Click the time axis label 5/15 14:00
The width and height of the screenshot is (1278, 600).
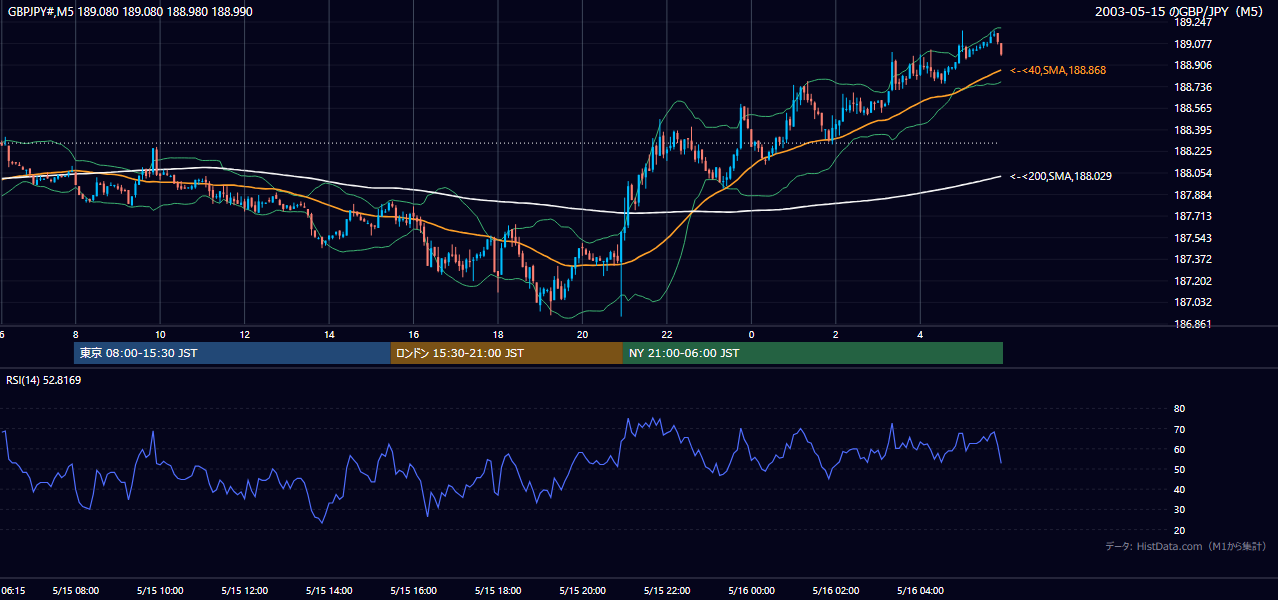pyautogui.click(x=329, y=591)
